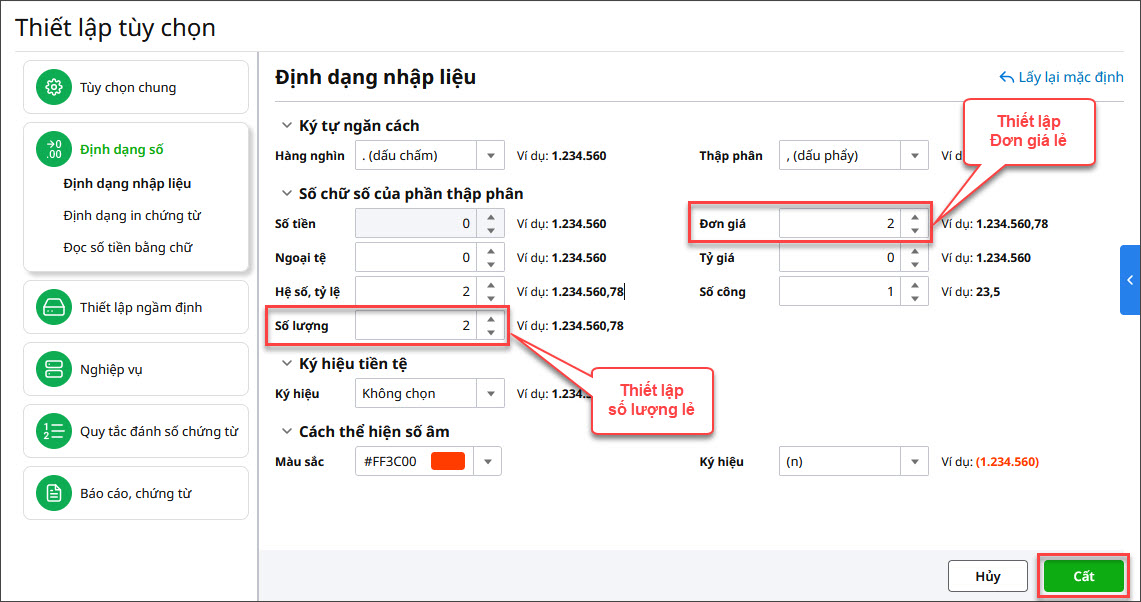
Task: Click the Định dạng nhập liệu heading
Action: pyautogui.click(x=375, y=77)
